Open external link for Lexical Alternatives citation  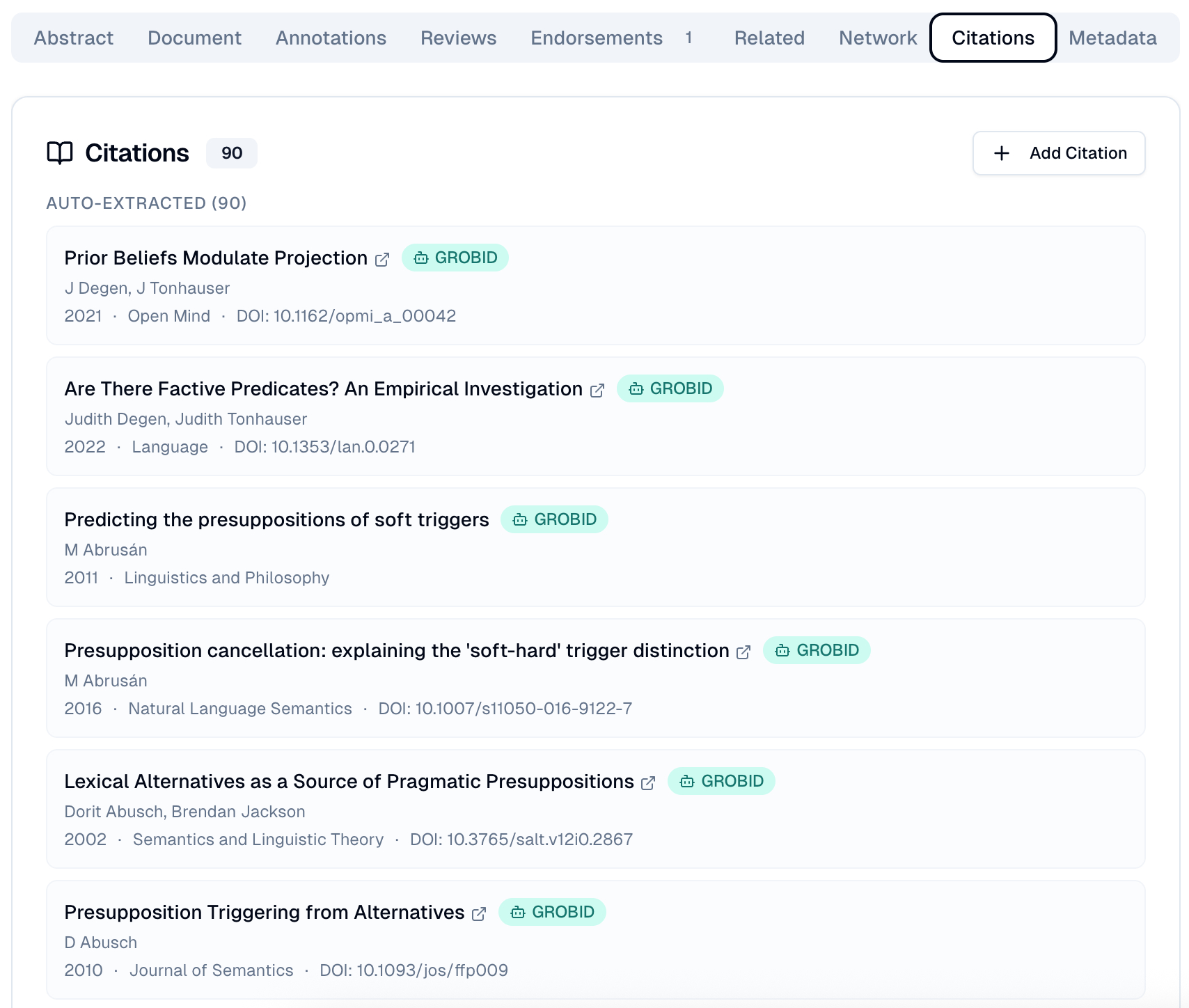648,783
